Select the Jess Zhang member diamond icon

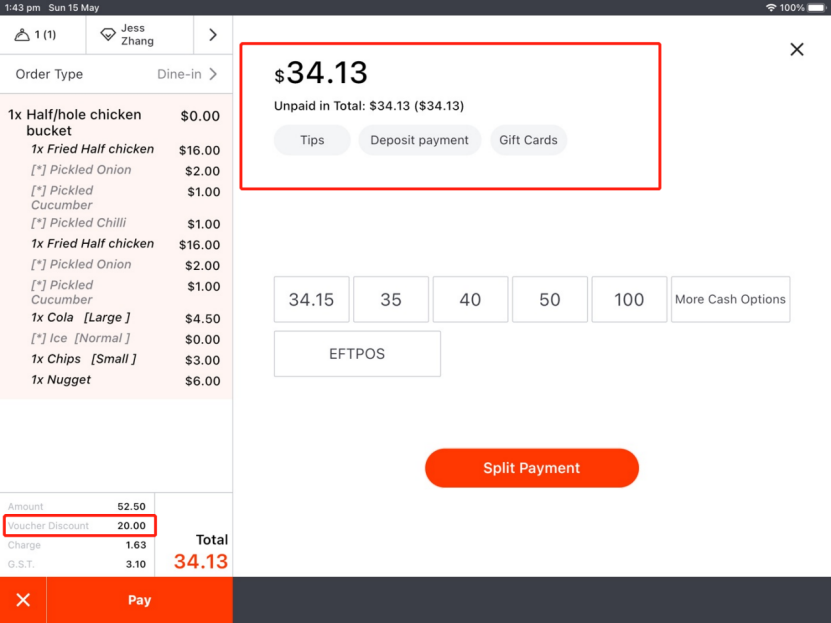click(108, 35)
